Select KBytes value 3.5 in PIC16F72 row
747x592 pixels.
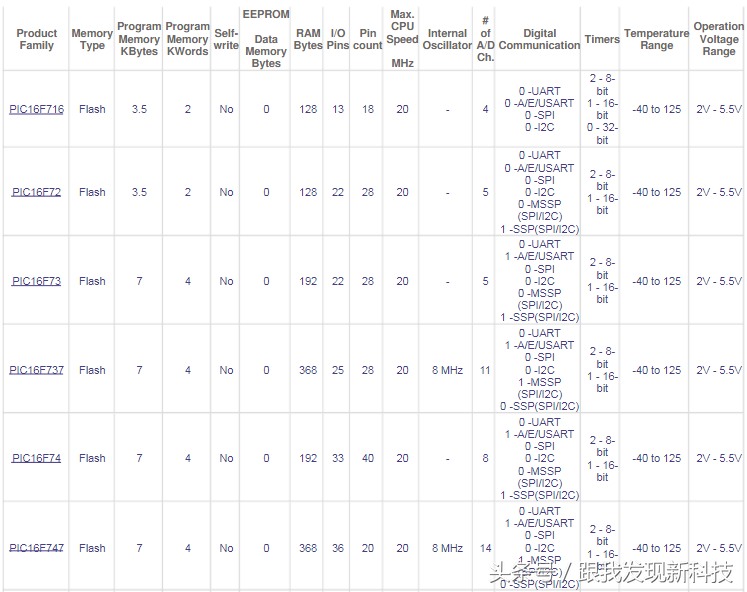pos(139,192)
